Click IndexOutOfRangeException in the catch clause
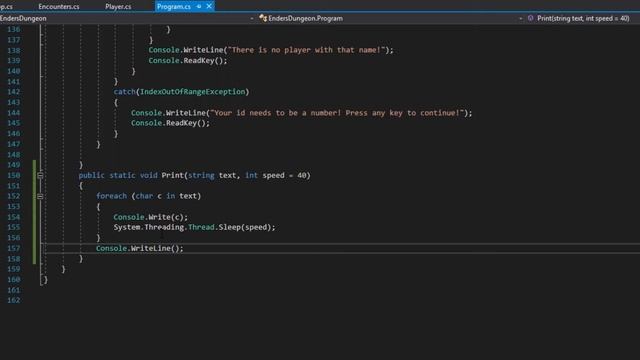This screenshot has height=360, width=640. coord(192,92)
